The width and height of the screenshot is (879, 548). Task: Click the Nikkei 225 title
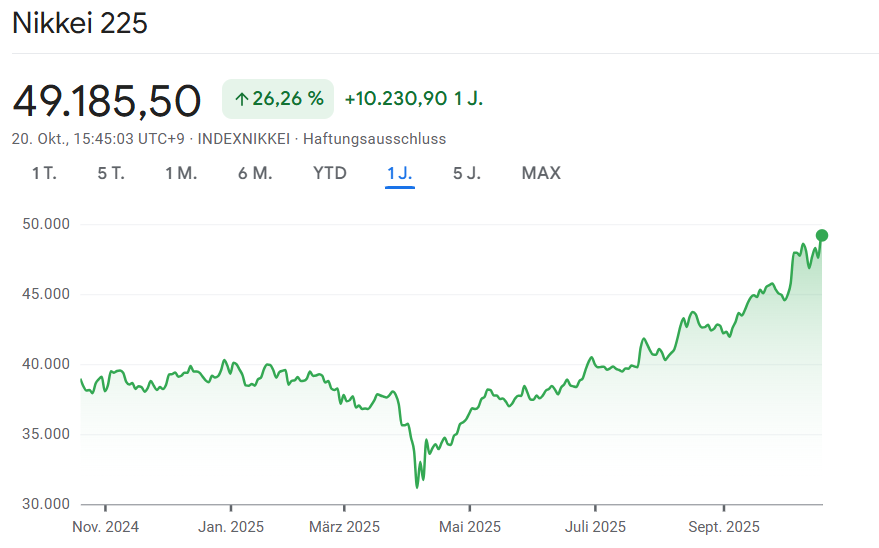[80, 24]
